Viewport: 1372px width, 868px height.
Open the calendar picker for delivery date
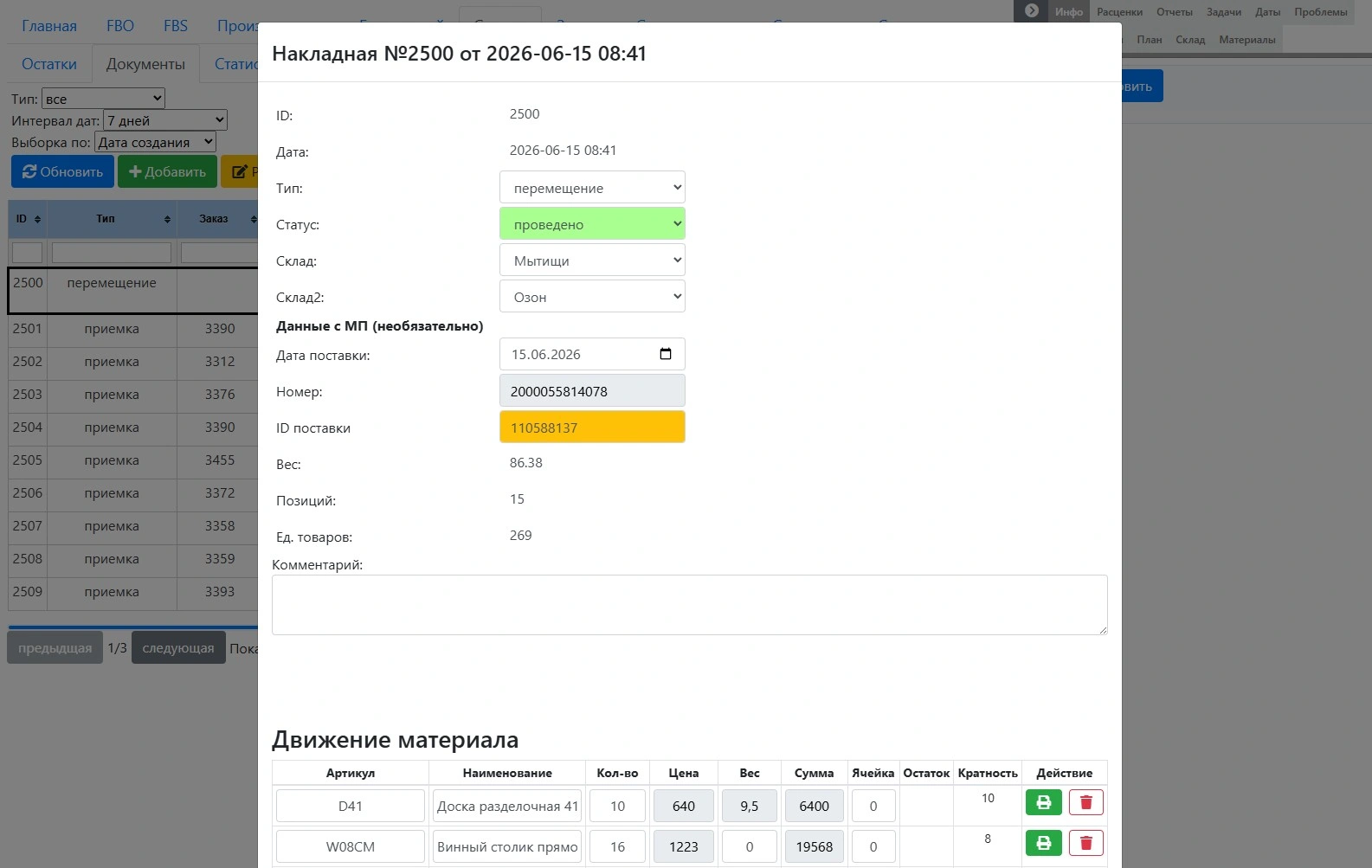[x=665, y=354]
